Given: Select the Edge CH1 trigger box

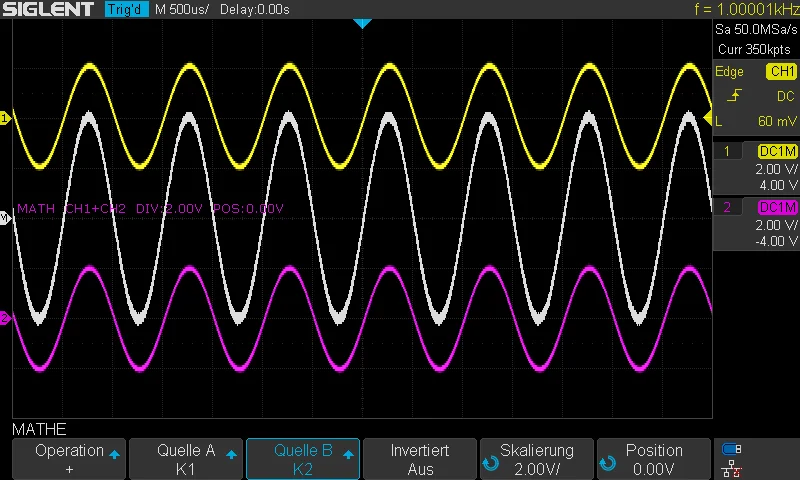Looking at the screenshot, I should 756,72.
